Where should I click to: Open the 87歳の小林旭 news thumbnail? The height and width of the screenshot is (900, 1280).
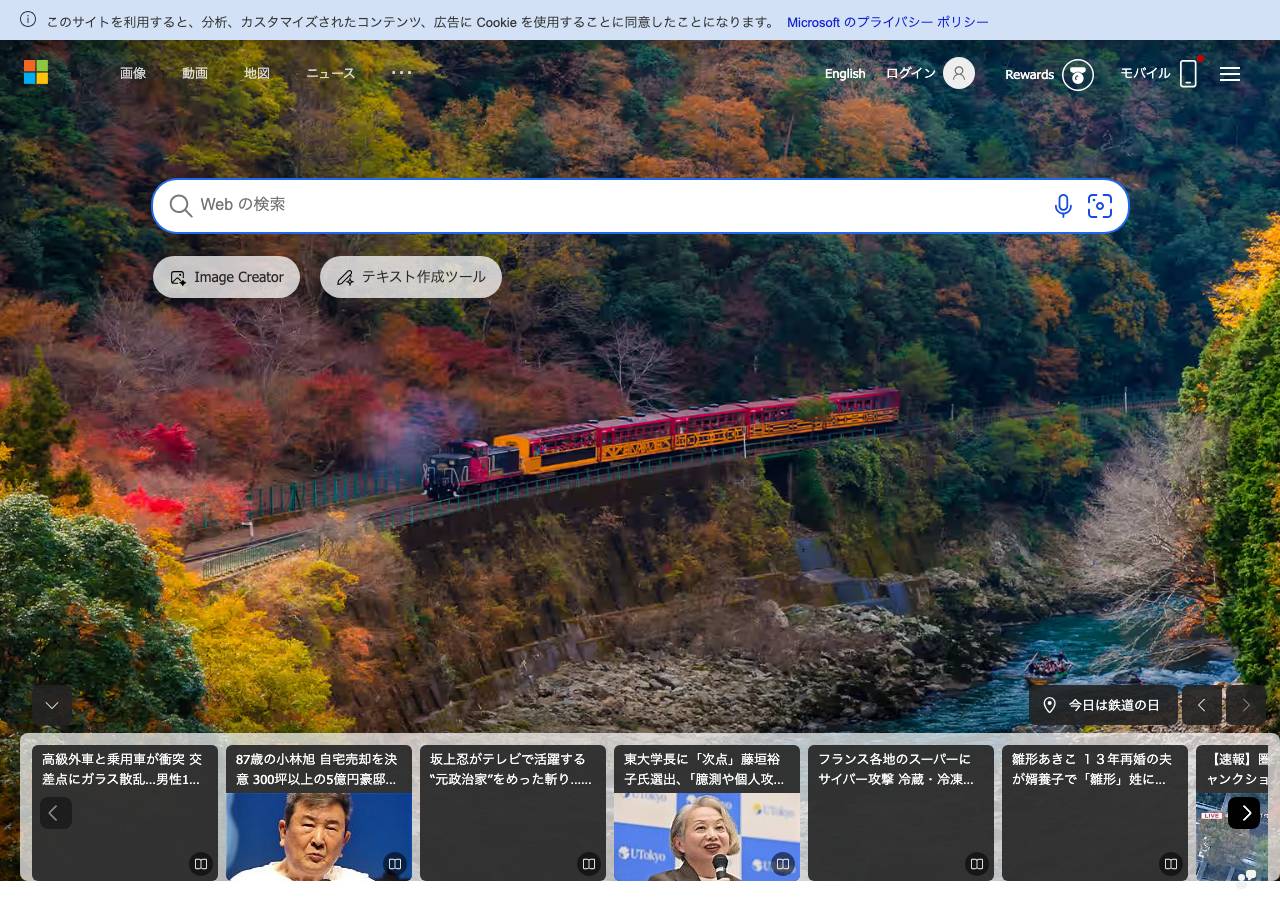(x=319, y=837)
